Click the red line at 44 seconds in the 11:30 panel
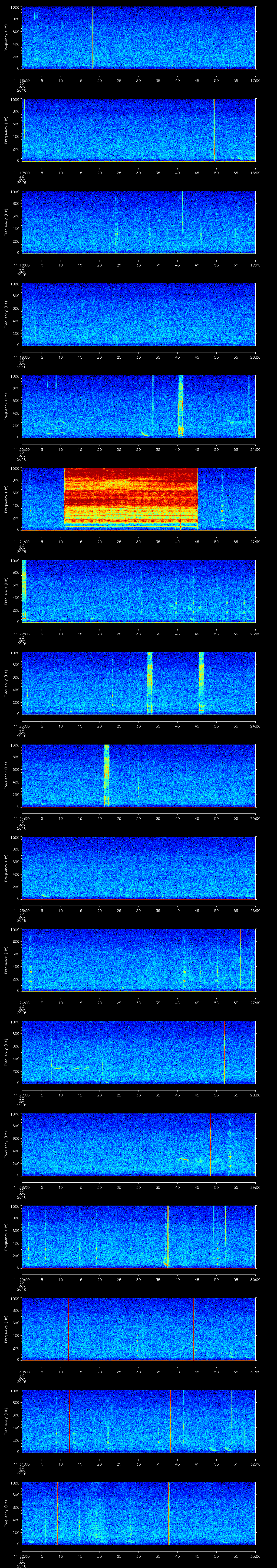 (194, 1329)
